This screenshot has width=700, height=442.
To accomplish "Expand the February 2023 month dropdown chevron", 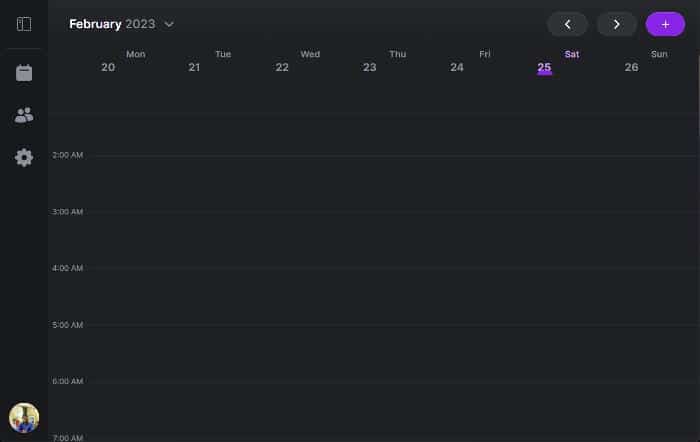I will tap(169, 24).
